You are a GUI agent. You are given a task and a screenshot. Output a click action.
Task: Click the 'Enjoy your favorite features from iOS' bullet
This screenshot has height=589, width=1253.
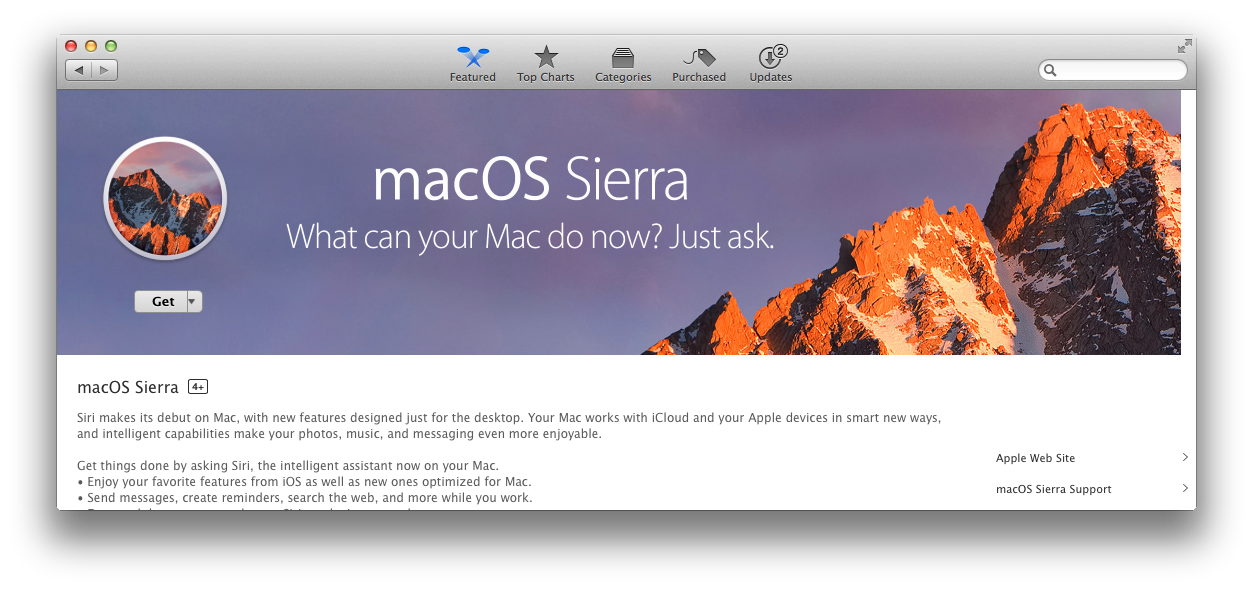coord(304,481)
